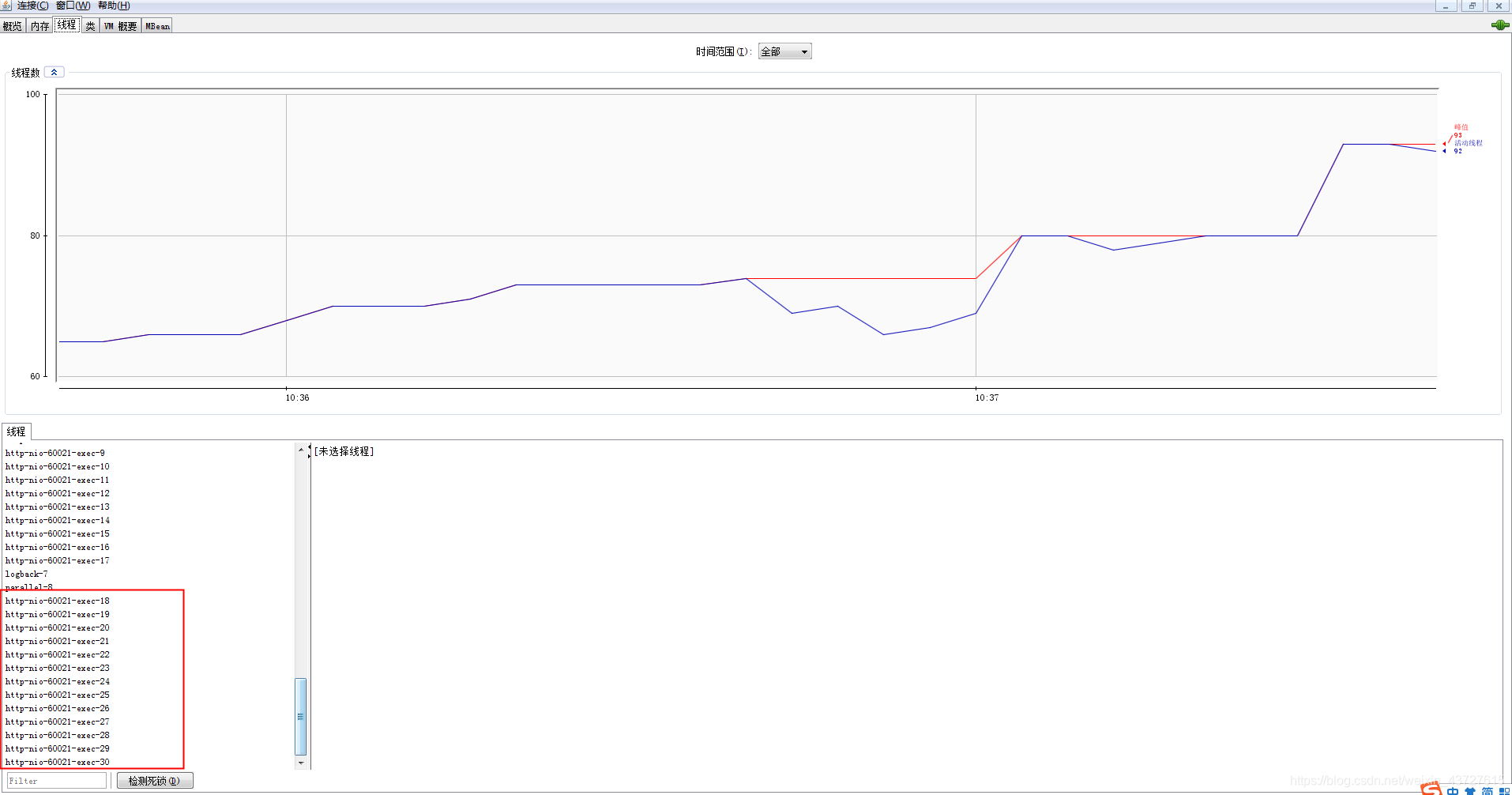Click the 10:37 time axis label
The height and width of the screenshot is (795, 1512).
(987, 397)
